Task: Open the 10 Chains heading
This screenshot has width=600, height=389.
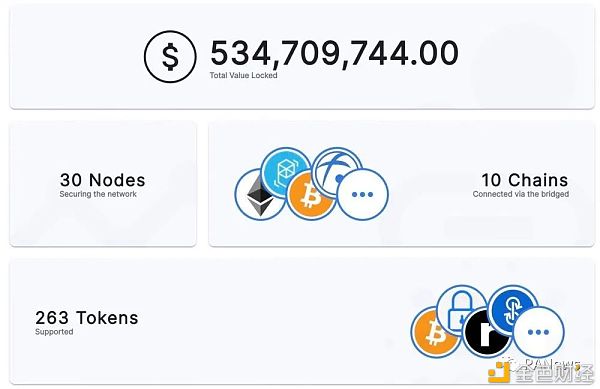Action: (x=525, y=180)
